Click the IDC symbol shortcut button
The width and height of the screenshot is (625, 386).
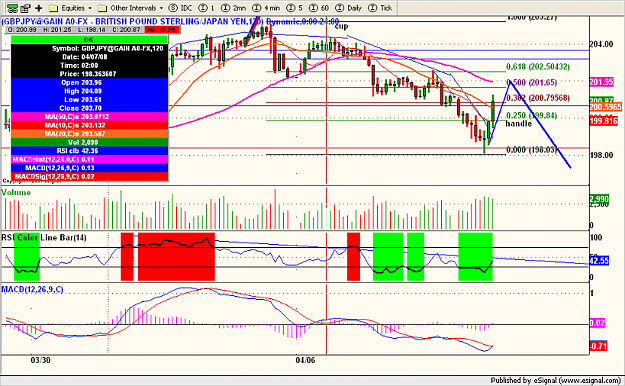pyautogui.click(x=181, y=8)
